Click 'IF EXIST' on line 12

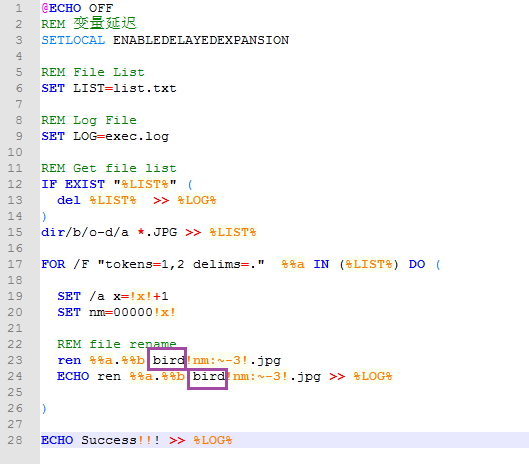(x=73, y=184)
